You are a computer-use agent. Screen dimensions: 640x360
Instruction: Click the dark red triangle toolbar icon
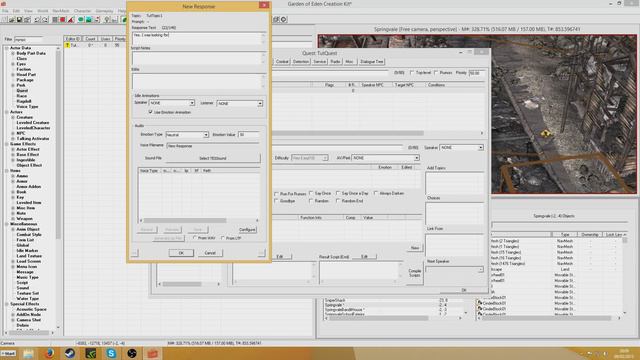[71, 20]
